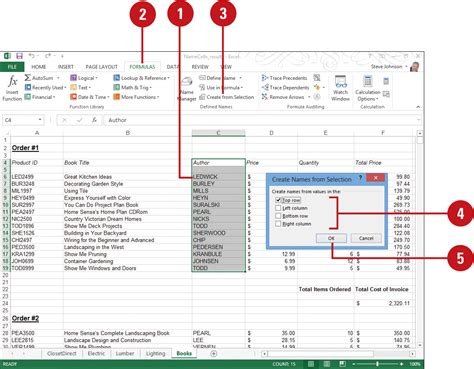Image resolution: width=474 pixels, height=369 pixels.
Task: Click OK in Create Names dialog
Action: (x=331, y=238)
